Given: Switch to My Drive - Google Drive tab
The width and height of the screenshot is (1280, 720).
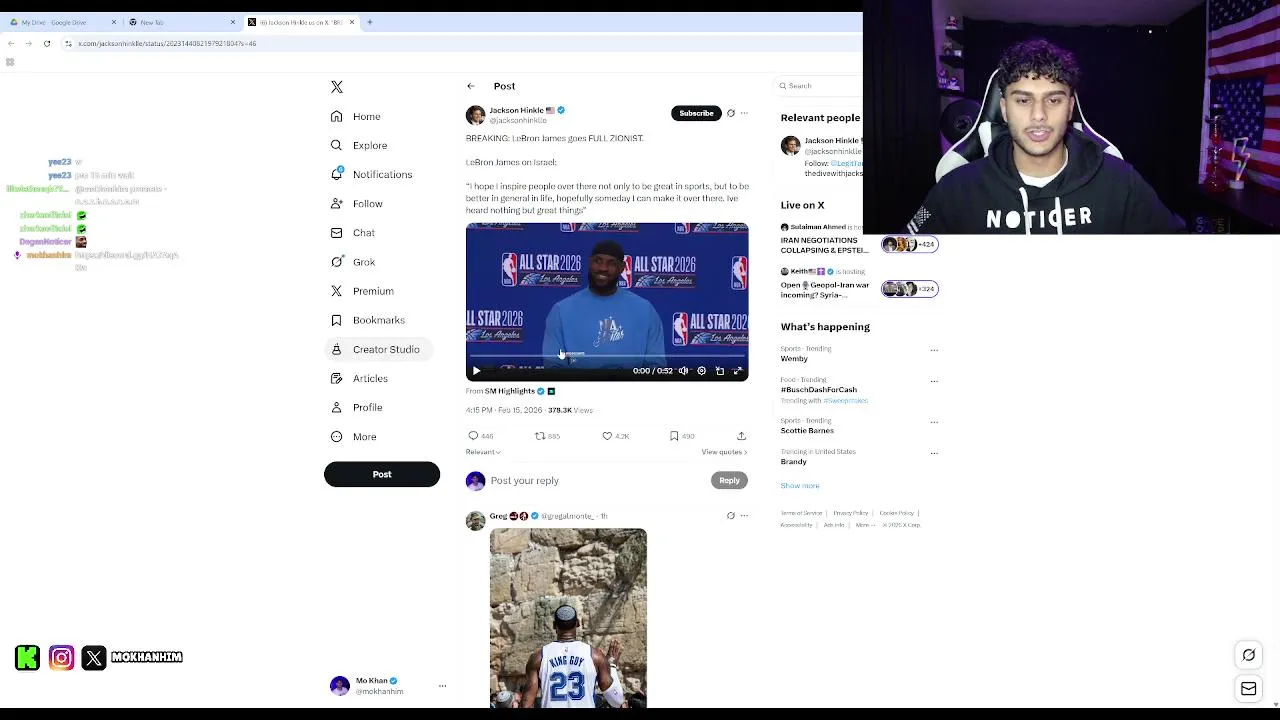Looking at the screenshot, I should click(x=62, y=22).
